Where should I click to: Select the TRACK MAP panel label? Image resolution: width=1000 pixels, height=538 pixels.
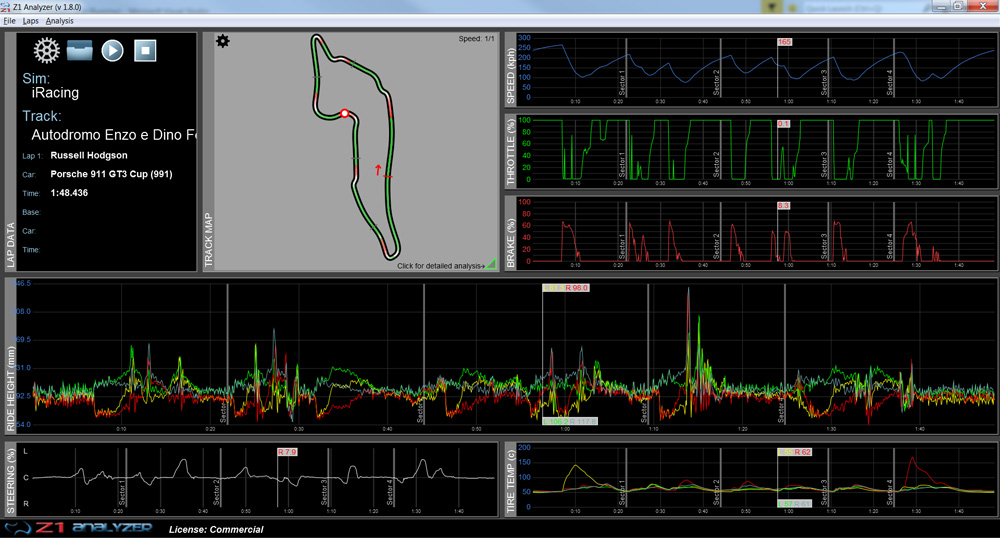[x=209, y=240]
